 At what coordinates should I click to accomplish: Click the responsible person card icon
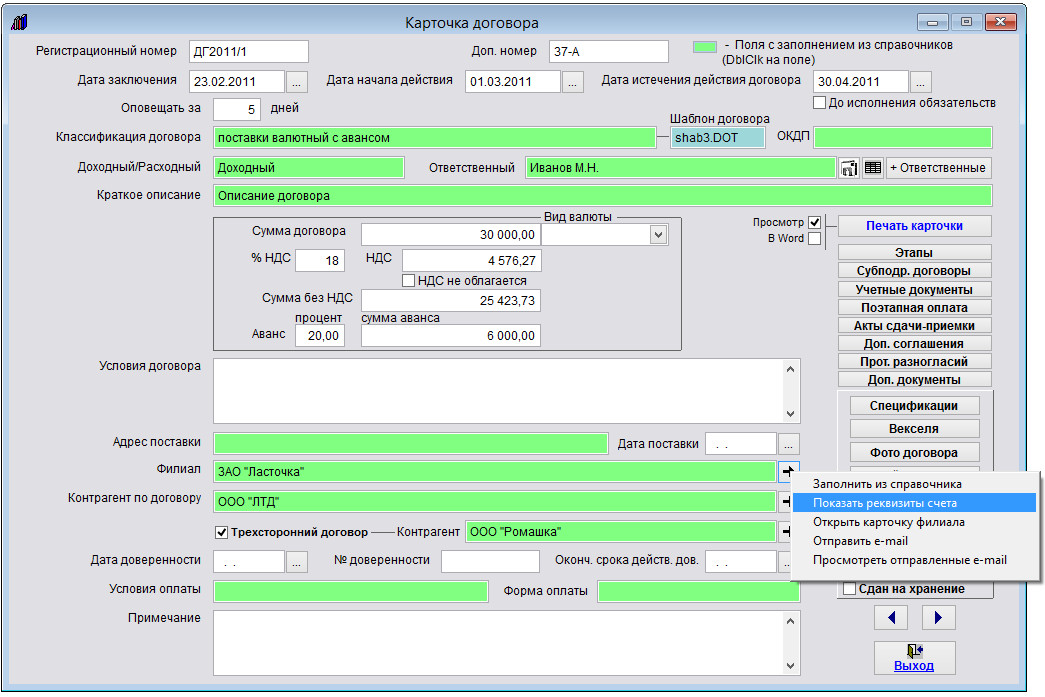850,168
